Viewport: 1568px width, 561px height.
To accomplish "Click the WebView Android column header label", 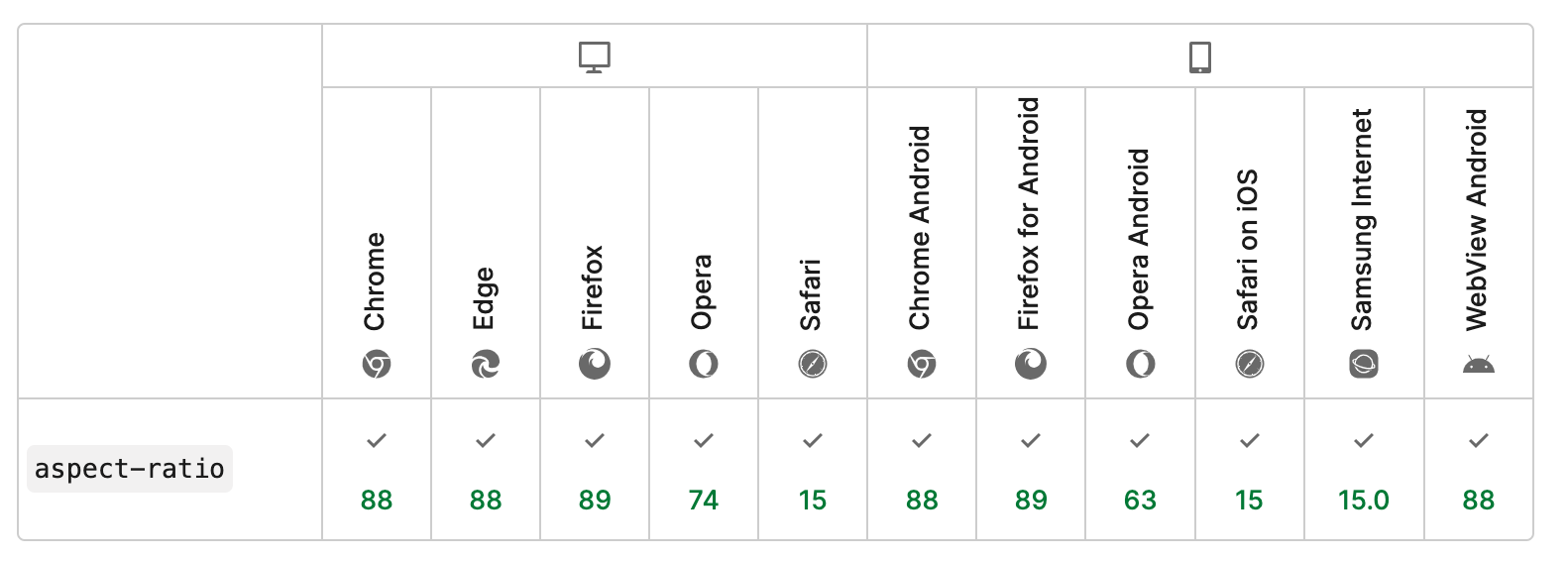I will (1478, 219).
